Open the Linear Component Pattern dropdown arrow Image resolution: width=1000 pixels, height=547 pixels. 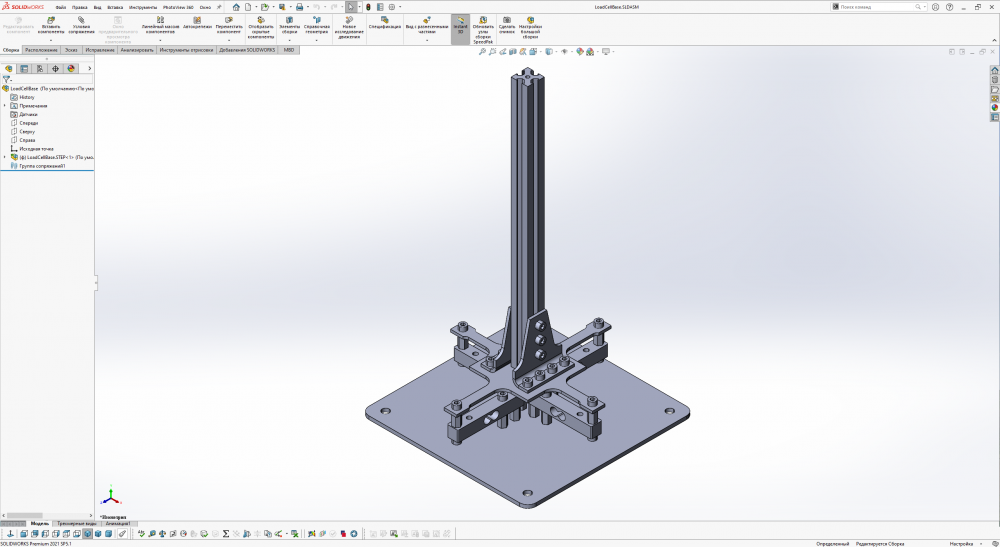160,40
